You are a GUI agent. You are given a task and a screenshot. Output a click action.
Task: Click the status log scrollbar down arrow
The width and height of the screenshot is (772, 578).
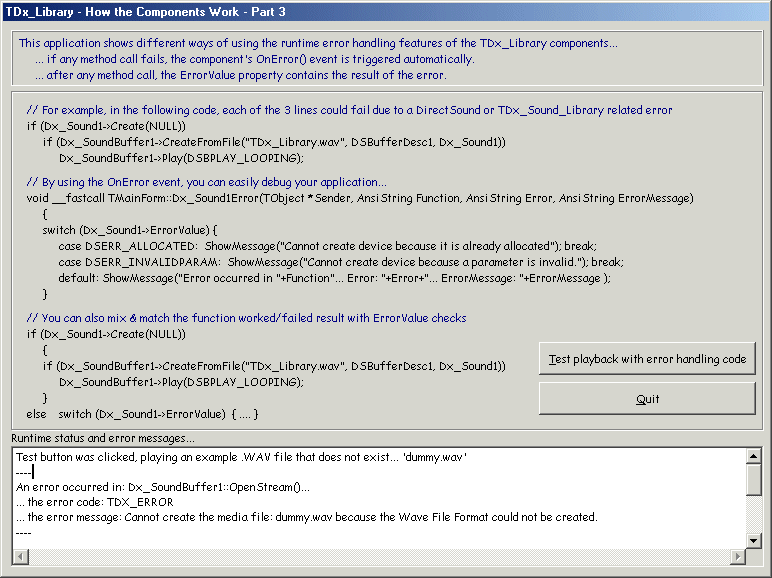tap(754, 541)
